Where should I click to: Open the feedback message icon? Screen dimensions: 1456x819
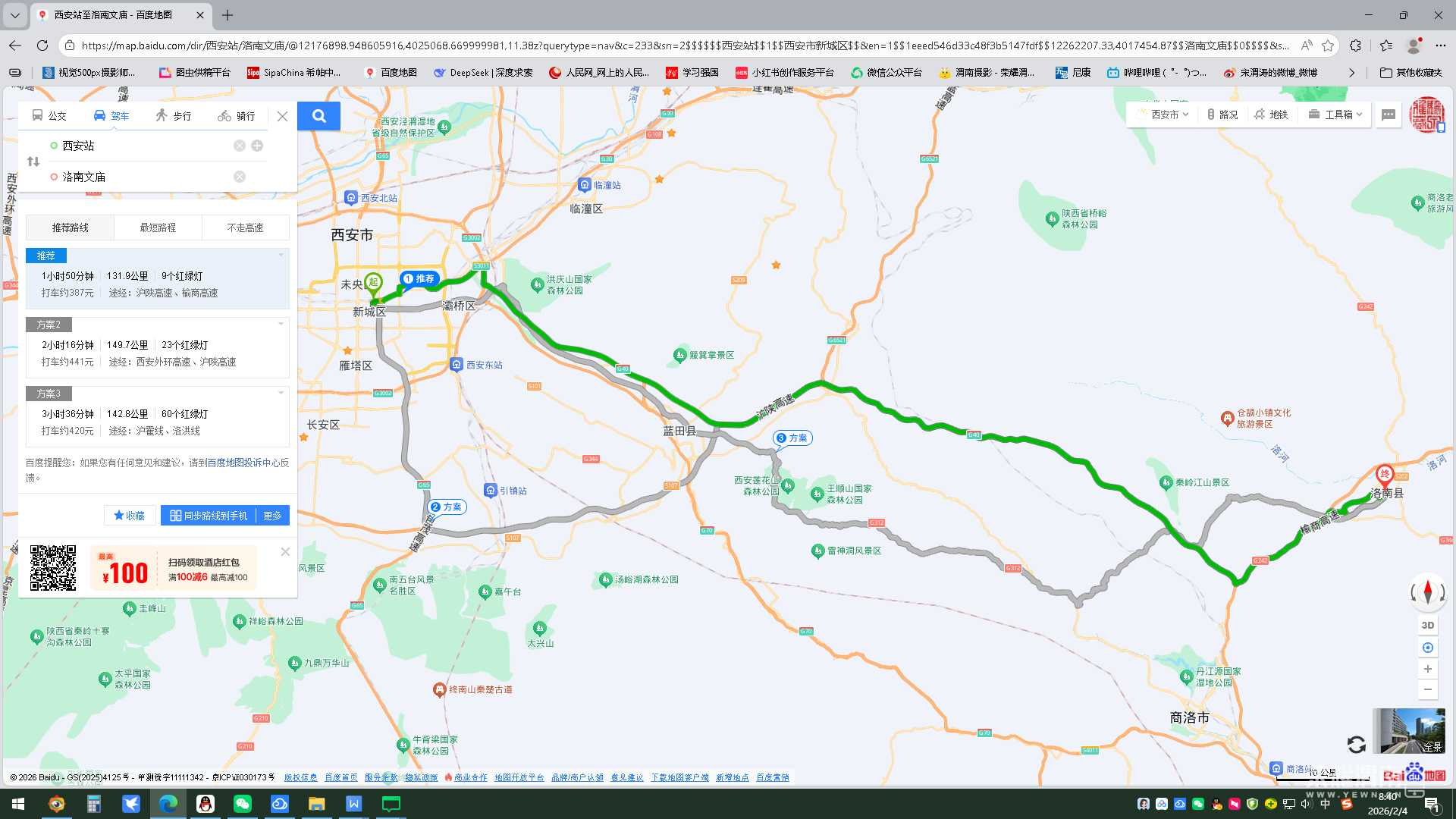(x=1389, y=115)
